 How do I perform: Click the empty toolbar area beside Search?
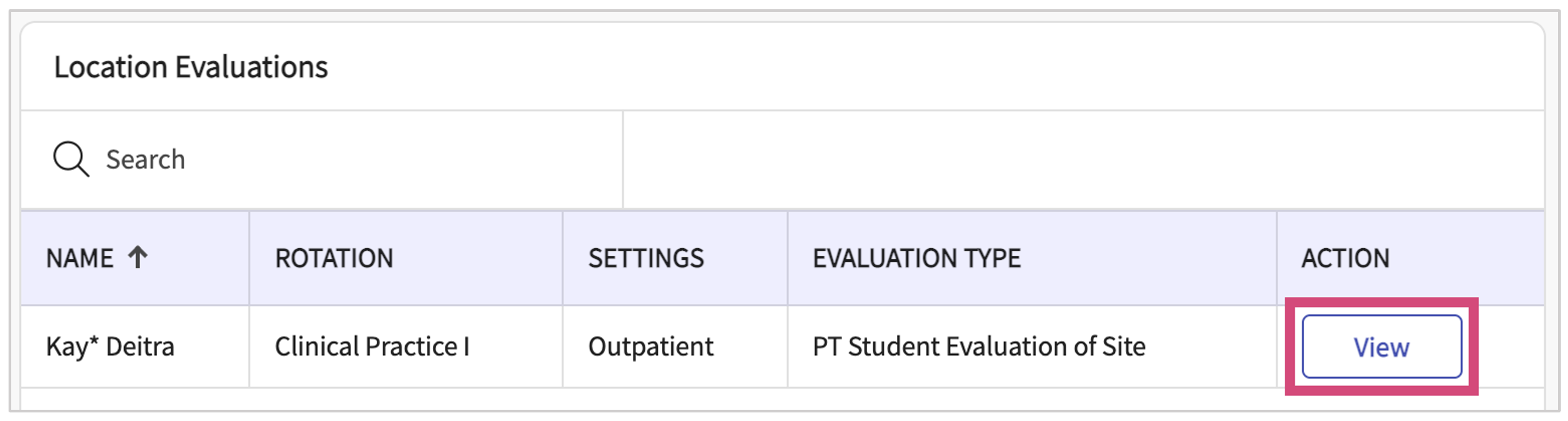[x=1082, y=160]
